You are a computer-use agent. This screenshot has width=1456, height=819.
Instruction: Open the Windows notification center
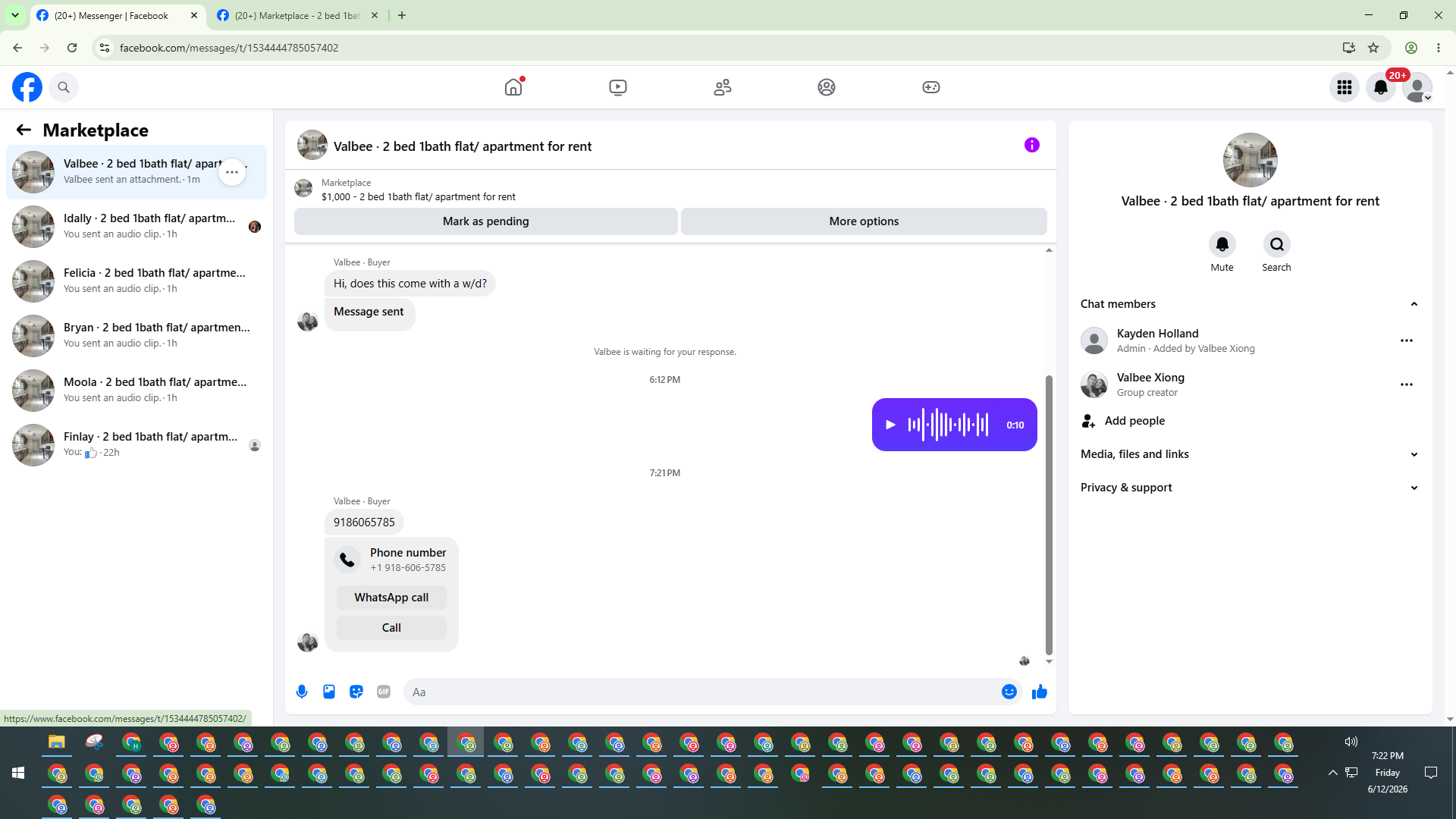tap(1431, 773)
